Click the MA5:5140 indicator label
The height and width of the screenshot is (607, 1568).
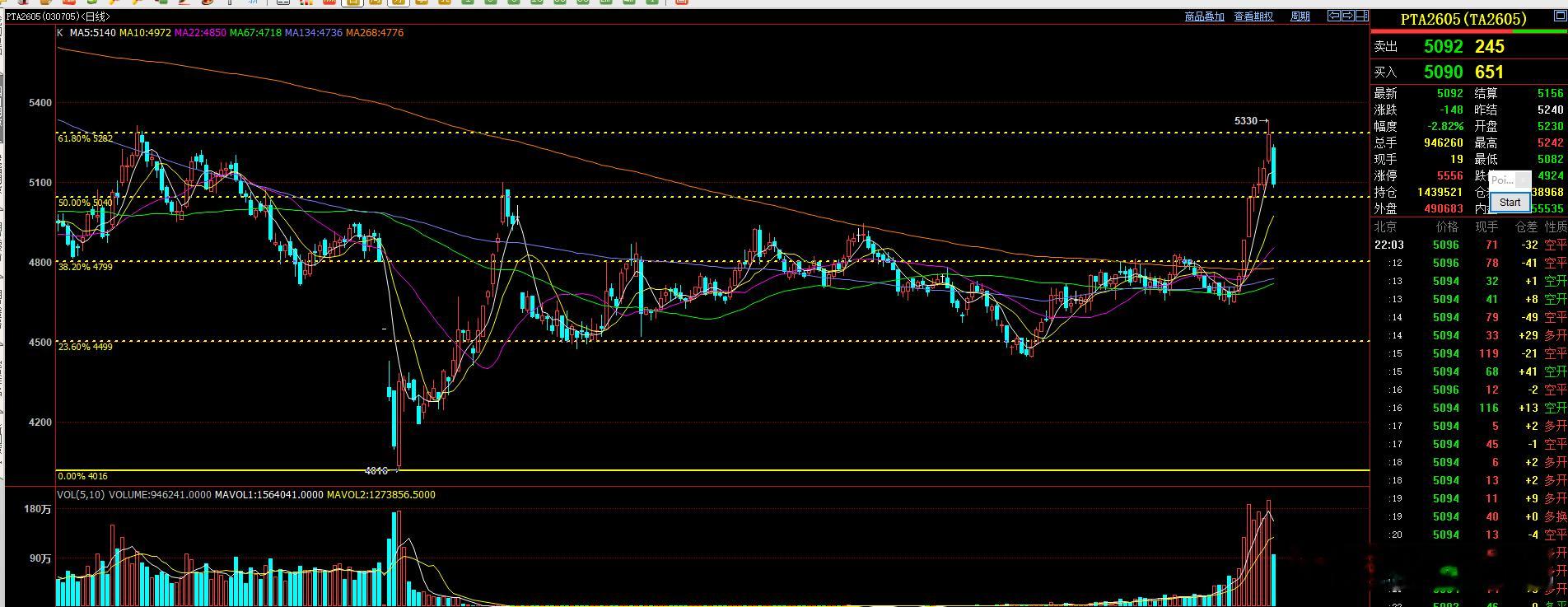click(92, 33)
